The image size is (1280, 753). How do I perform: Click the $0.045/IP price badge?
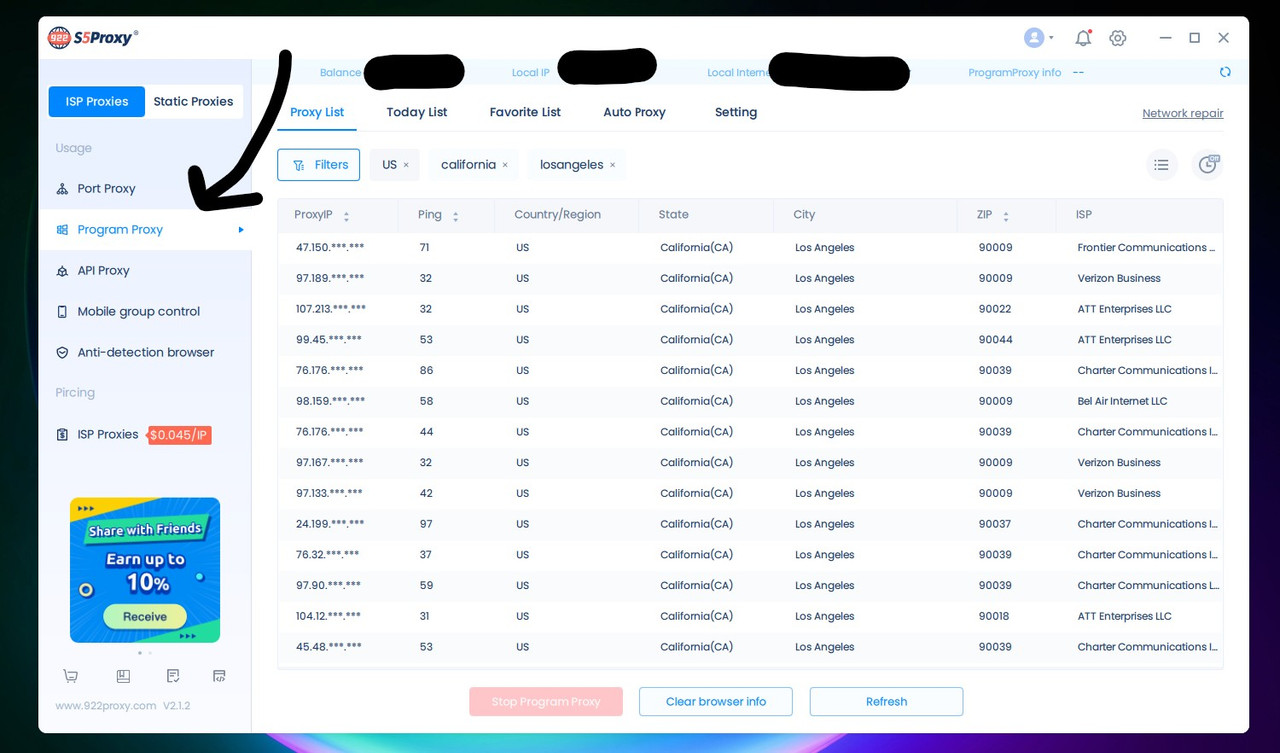click(x=180, y=435)
